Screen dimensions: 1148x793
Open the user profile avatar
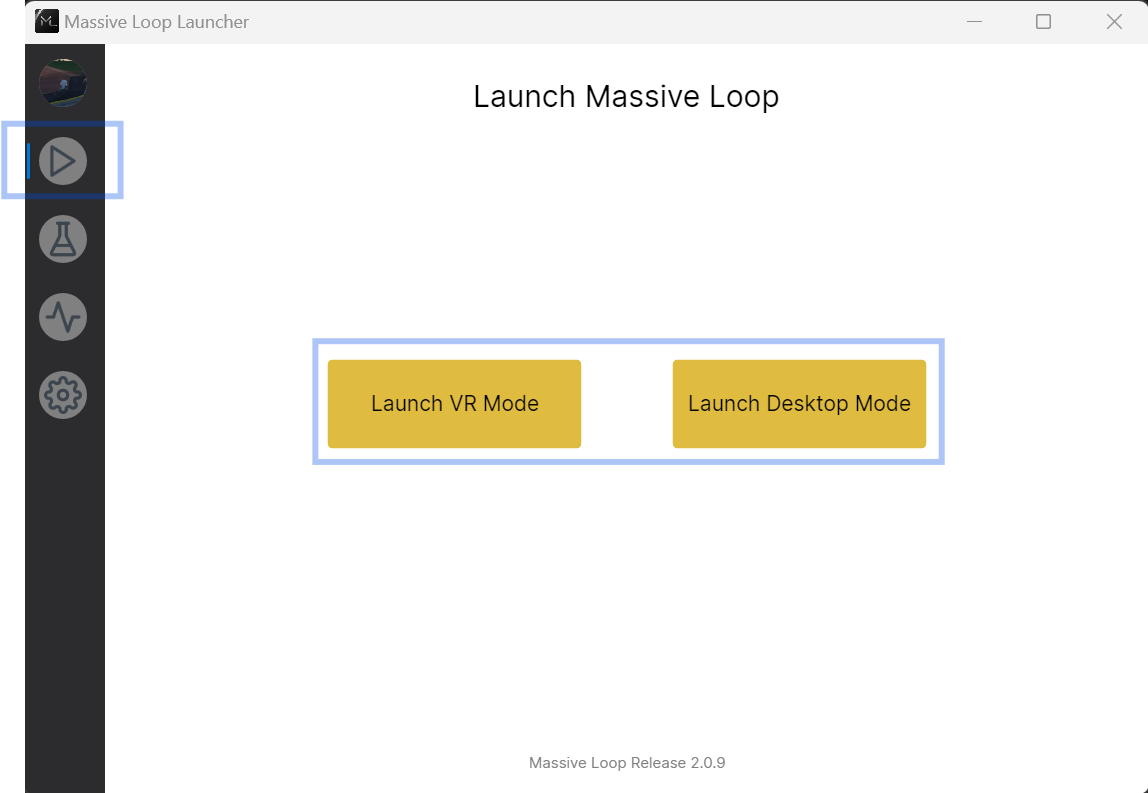[63, 83]
